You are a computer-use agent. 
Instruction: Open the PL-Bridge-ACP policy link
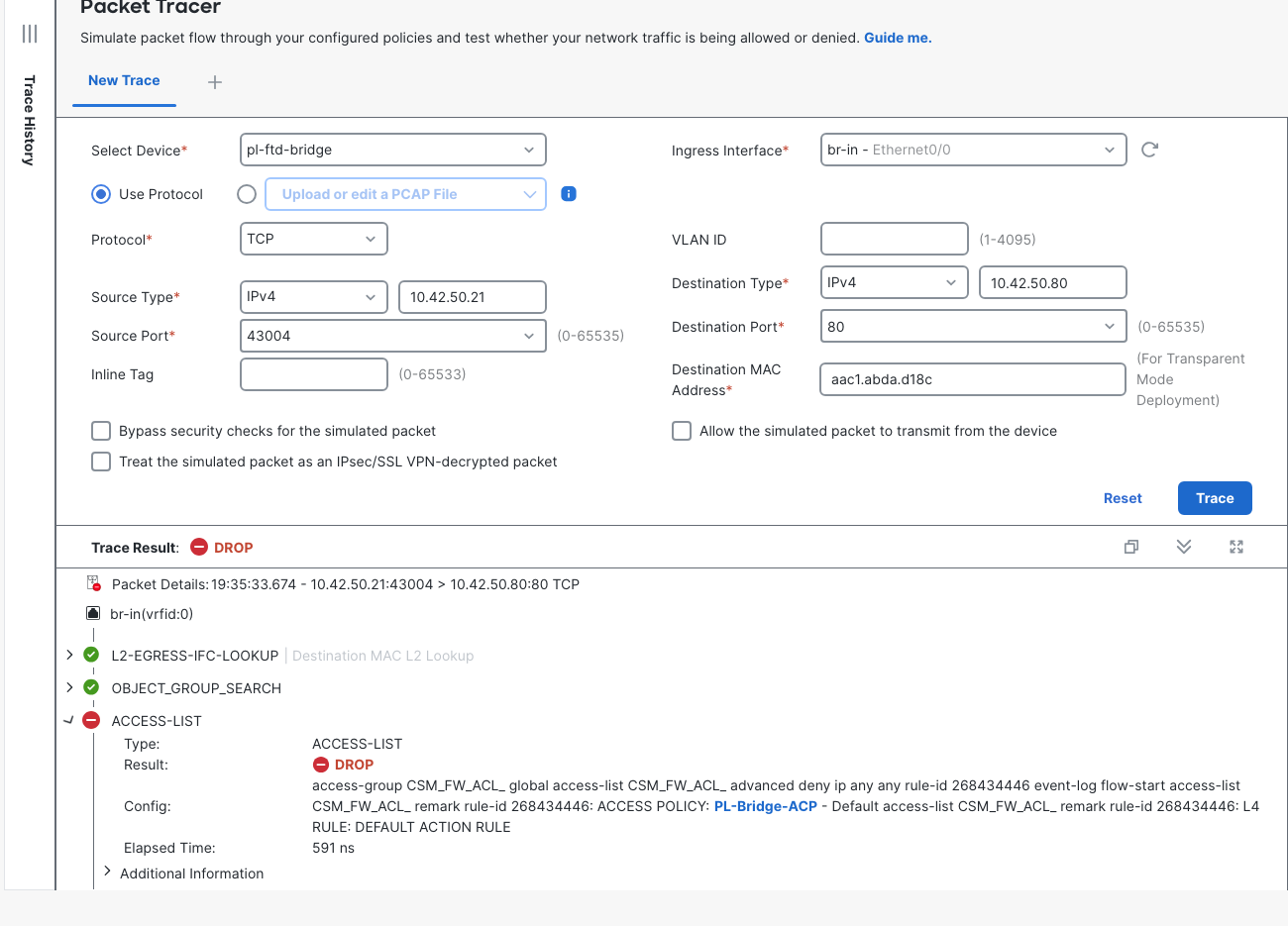[766, 806]
